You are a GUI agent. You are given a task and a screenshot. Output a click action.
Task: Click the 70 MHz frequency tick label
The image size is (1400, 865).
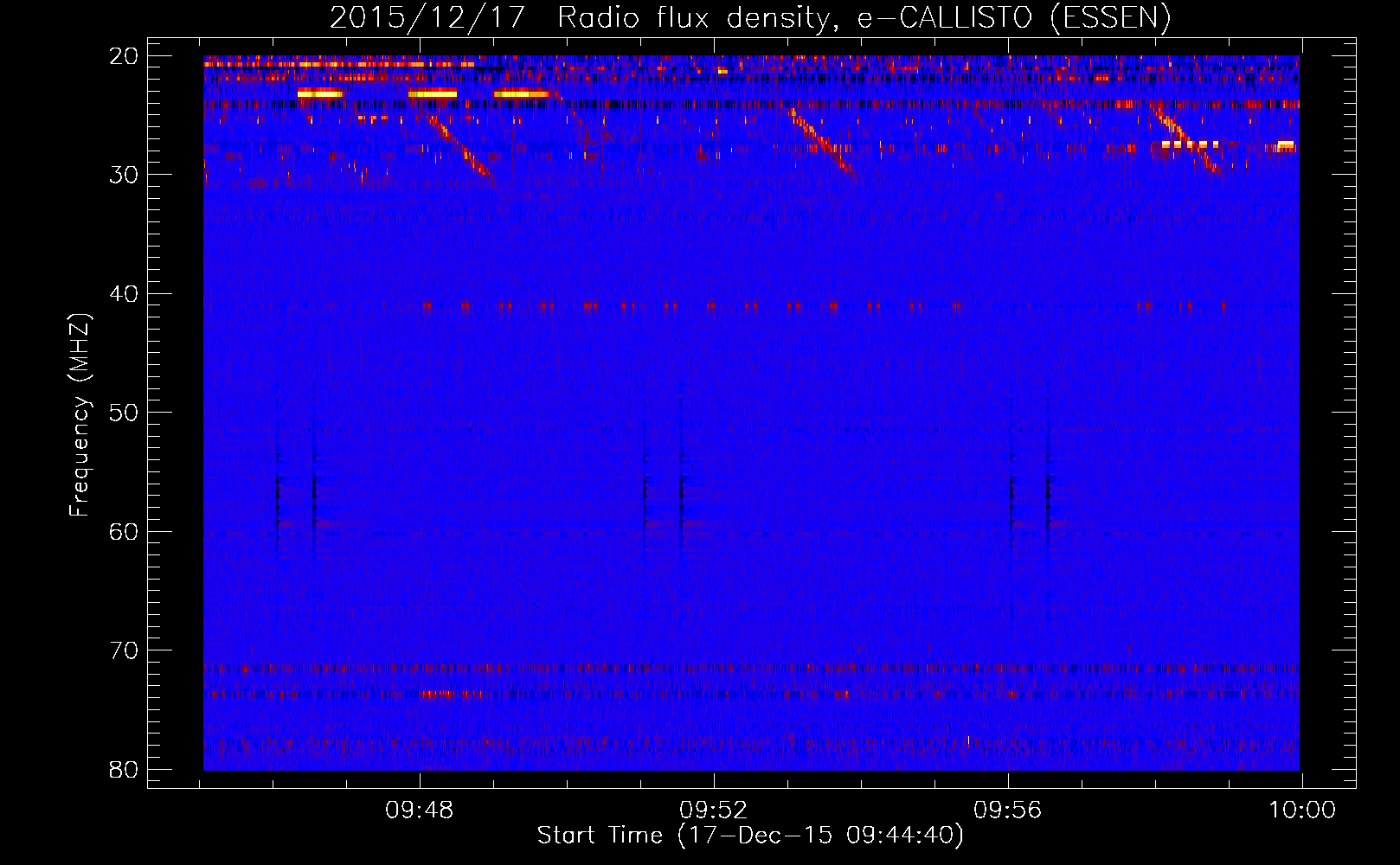click(125, 650)
